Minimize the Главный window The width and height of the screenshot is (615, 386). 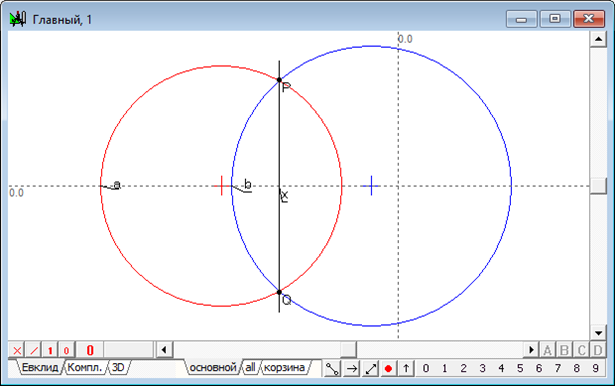[x=521, y=18]
